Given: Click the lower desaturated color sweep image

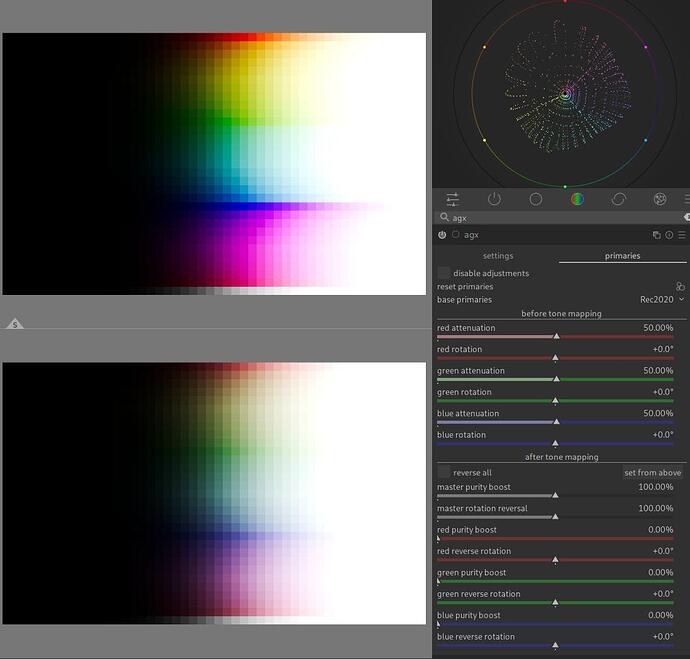Looking at the screenshot, I should (214, 493).
